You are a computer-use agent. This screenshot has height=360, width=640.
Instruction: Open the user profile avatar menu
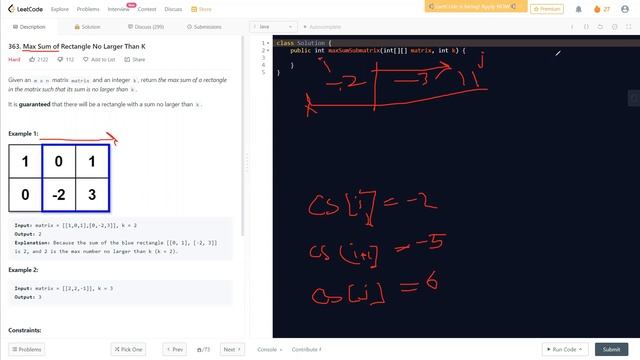[624, 9]
